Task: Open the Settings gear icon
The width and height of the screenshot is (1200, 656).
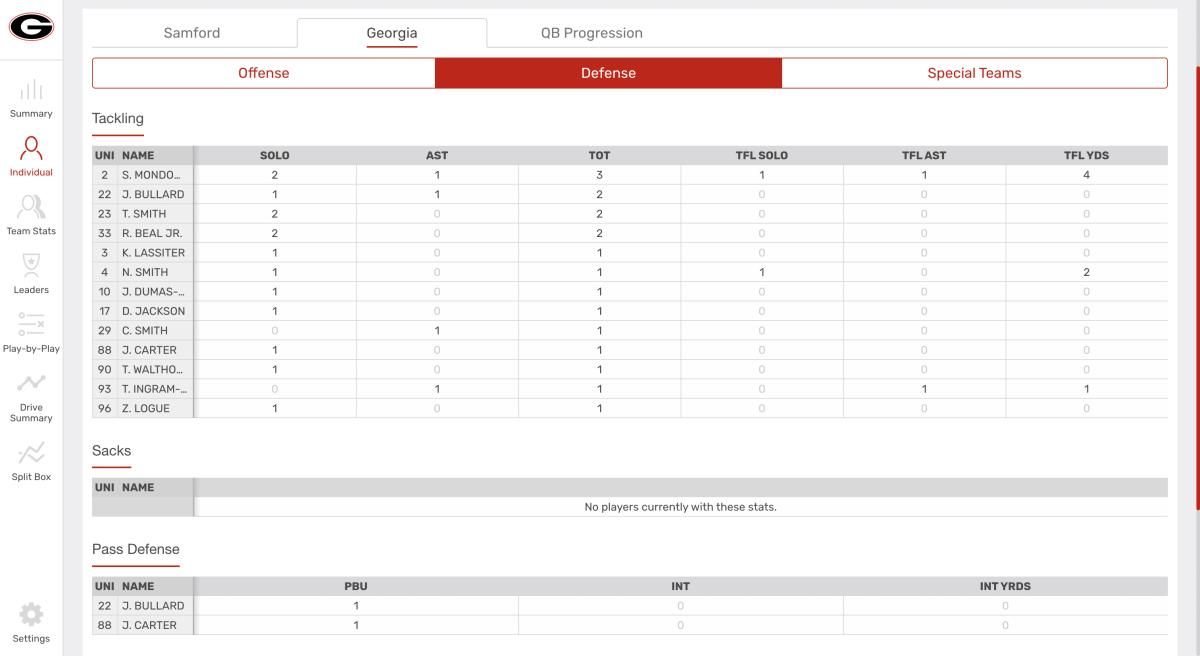Action: point(31,614)
